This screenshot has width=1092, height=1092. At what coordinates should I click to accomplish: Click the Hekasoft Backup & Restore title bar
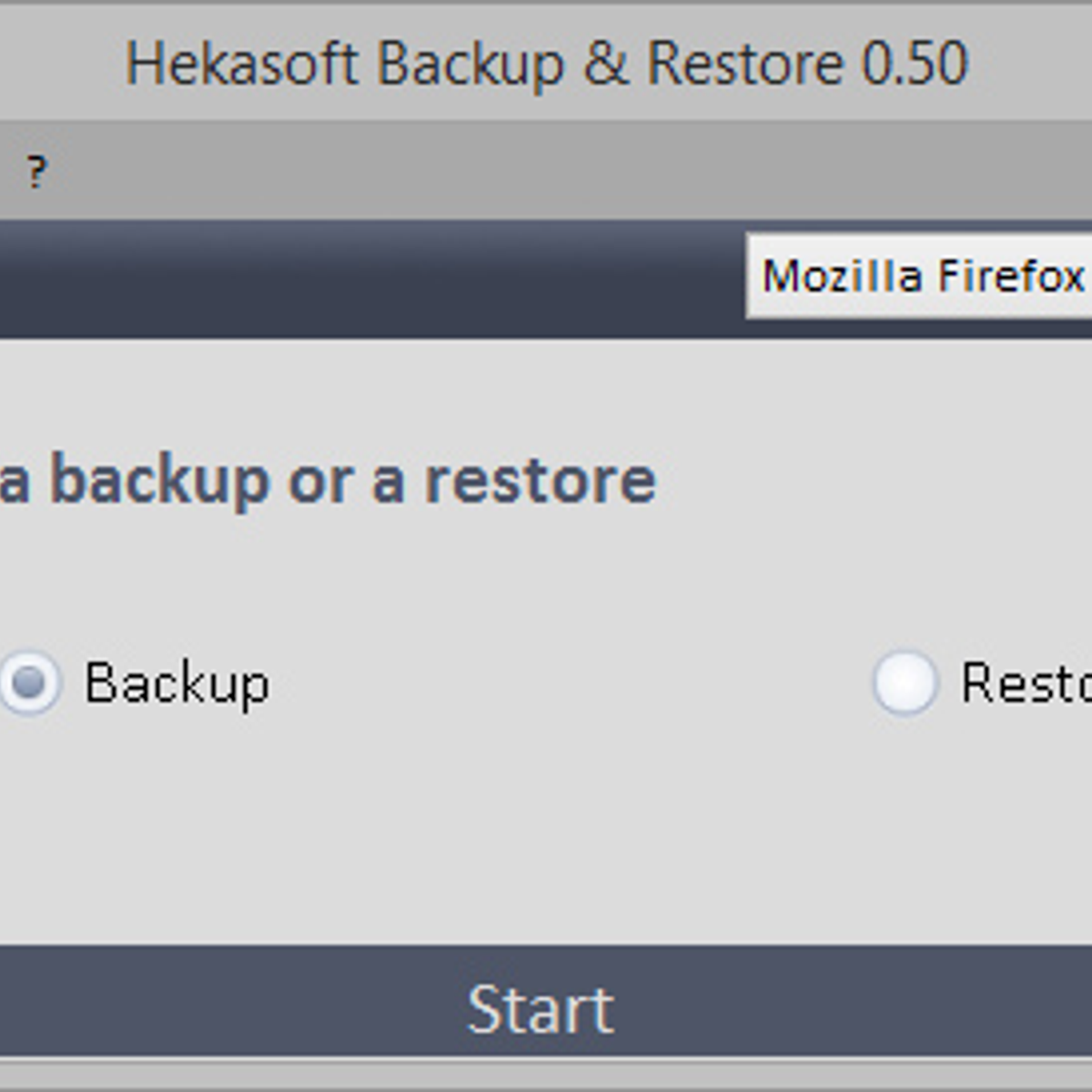[546, 62]
